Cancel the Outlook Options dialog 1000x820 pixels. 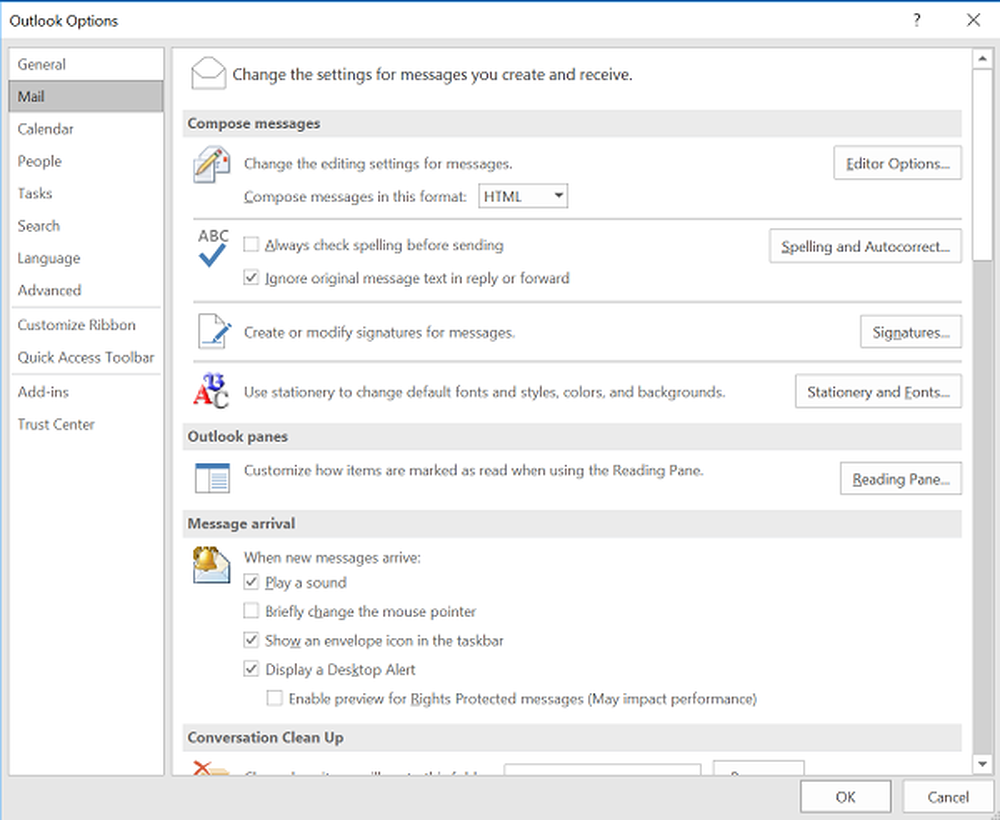[948, 797]
